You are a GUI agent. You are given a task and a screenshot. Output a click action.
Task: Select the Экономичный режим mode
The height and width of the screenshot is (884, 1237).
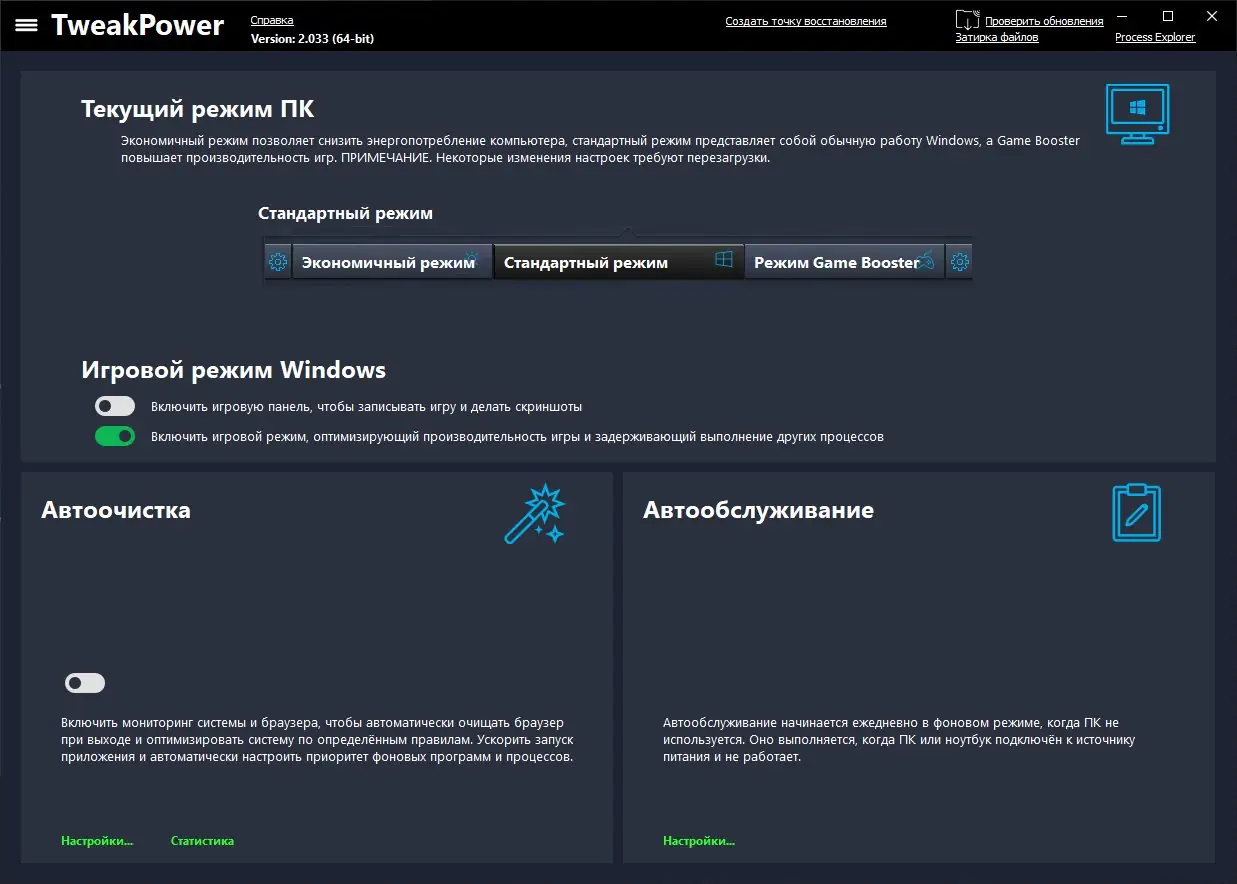(392, 262)
